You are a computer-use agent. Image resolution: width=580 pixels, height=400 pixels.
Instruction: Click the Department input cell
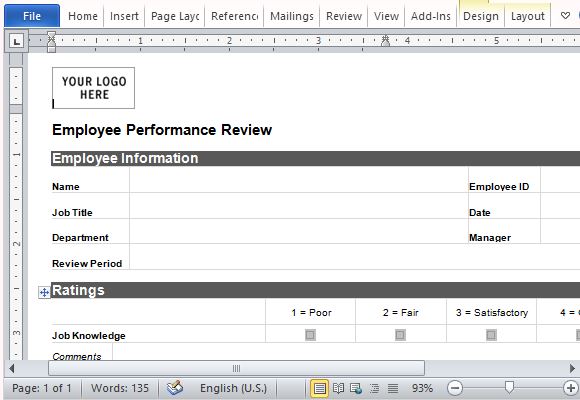299,231
